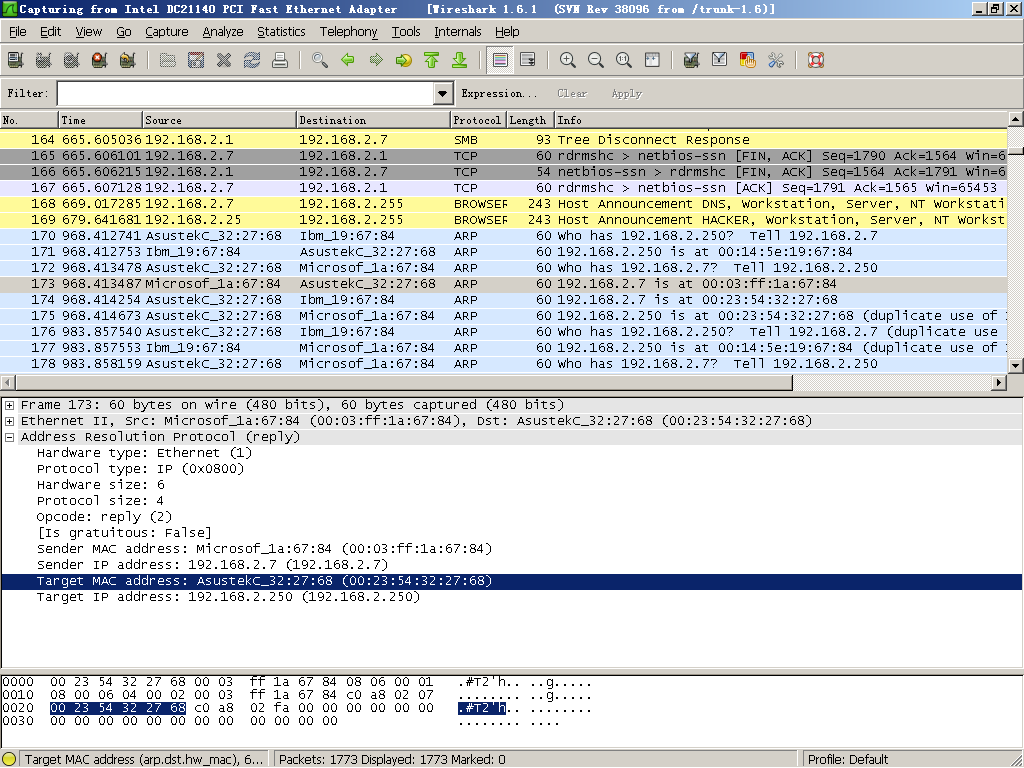Expand the Frame 173 tree node
Screen dimensions: 1024x768
(10, 405)
